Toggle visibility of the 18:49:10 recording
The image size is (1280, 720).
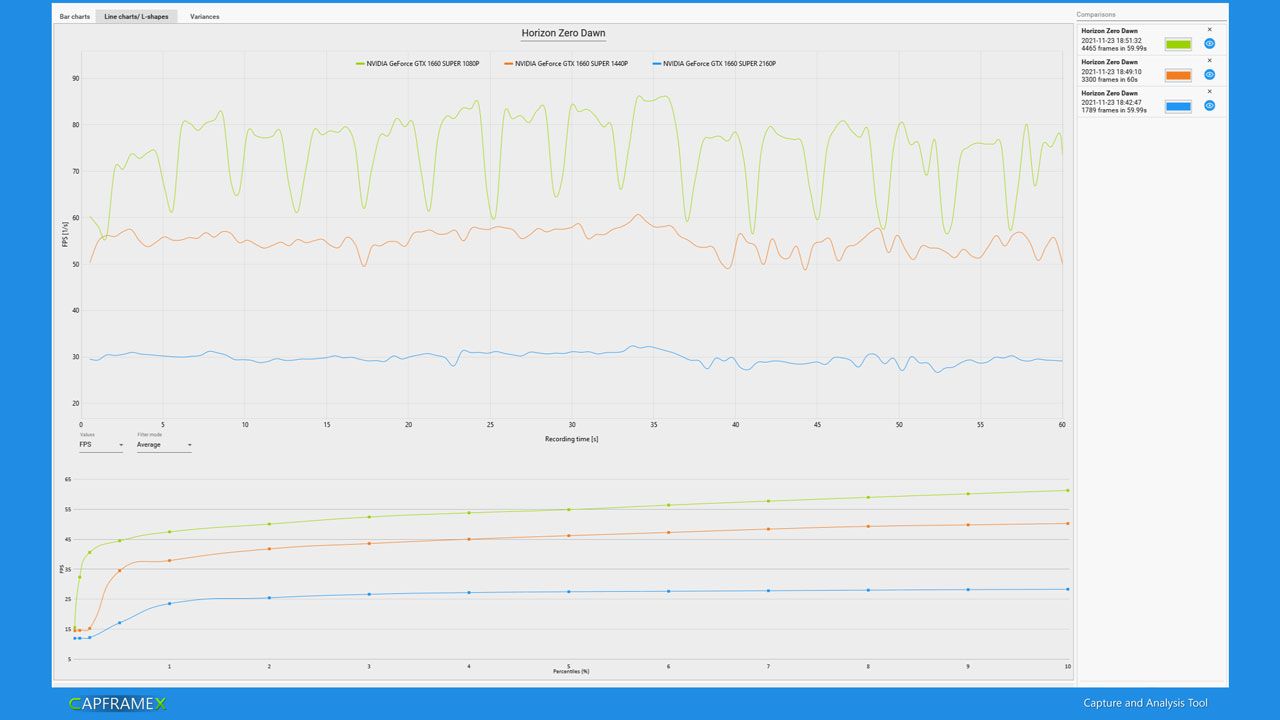tap(1209, 75)
